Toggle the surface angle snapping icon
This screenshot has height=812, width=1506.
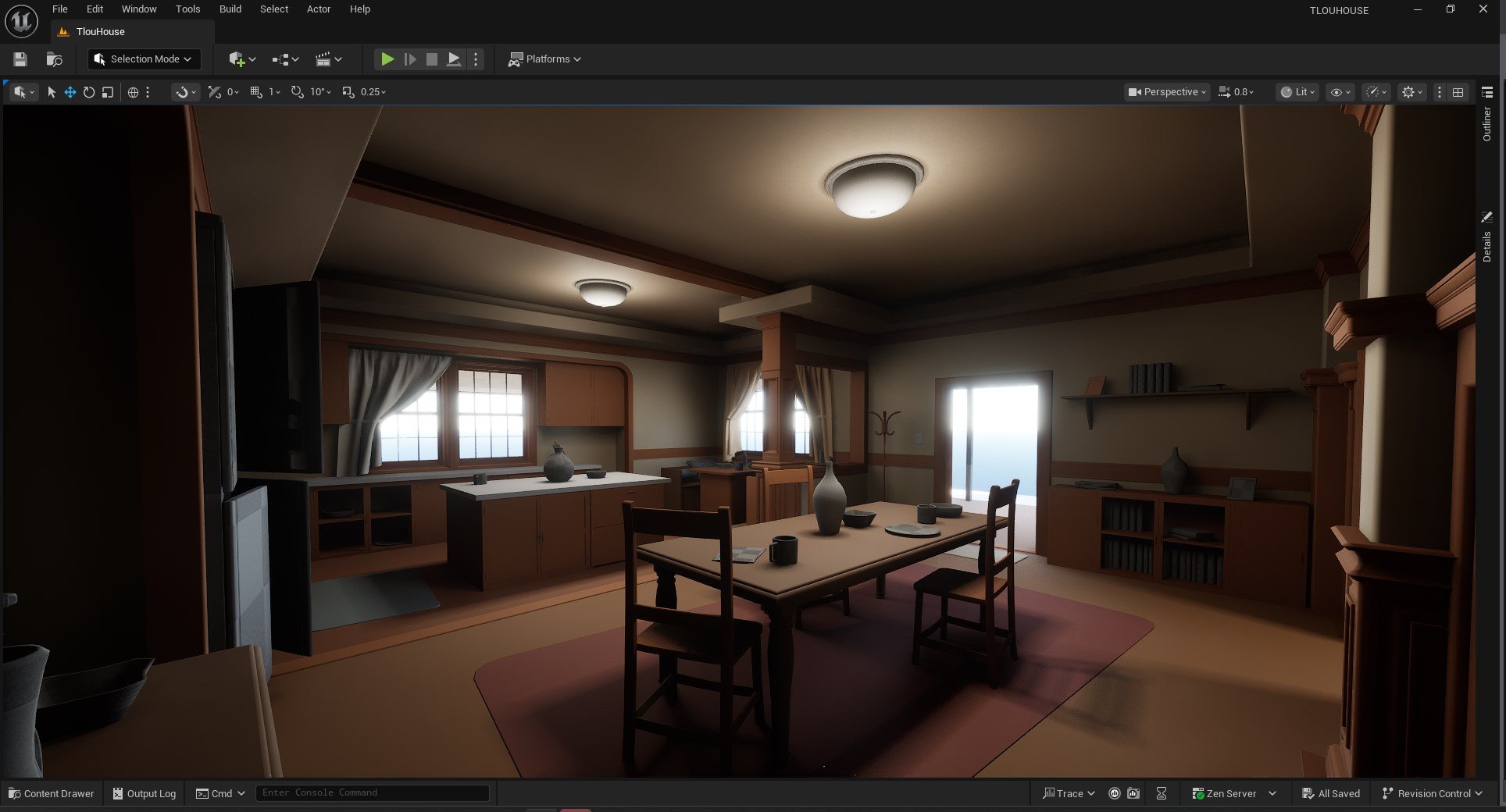(x=215, y=92)
